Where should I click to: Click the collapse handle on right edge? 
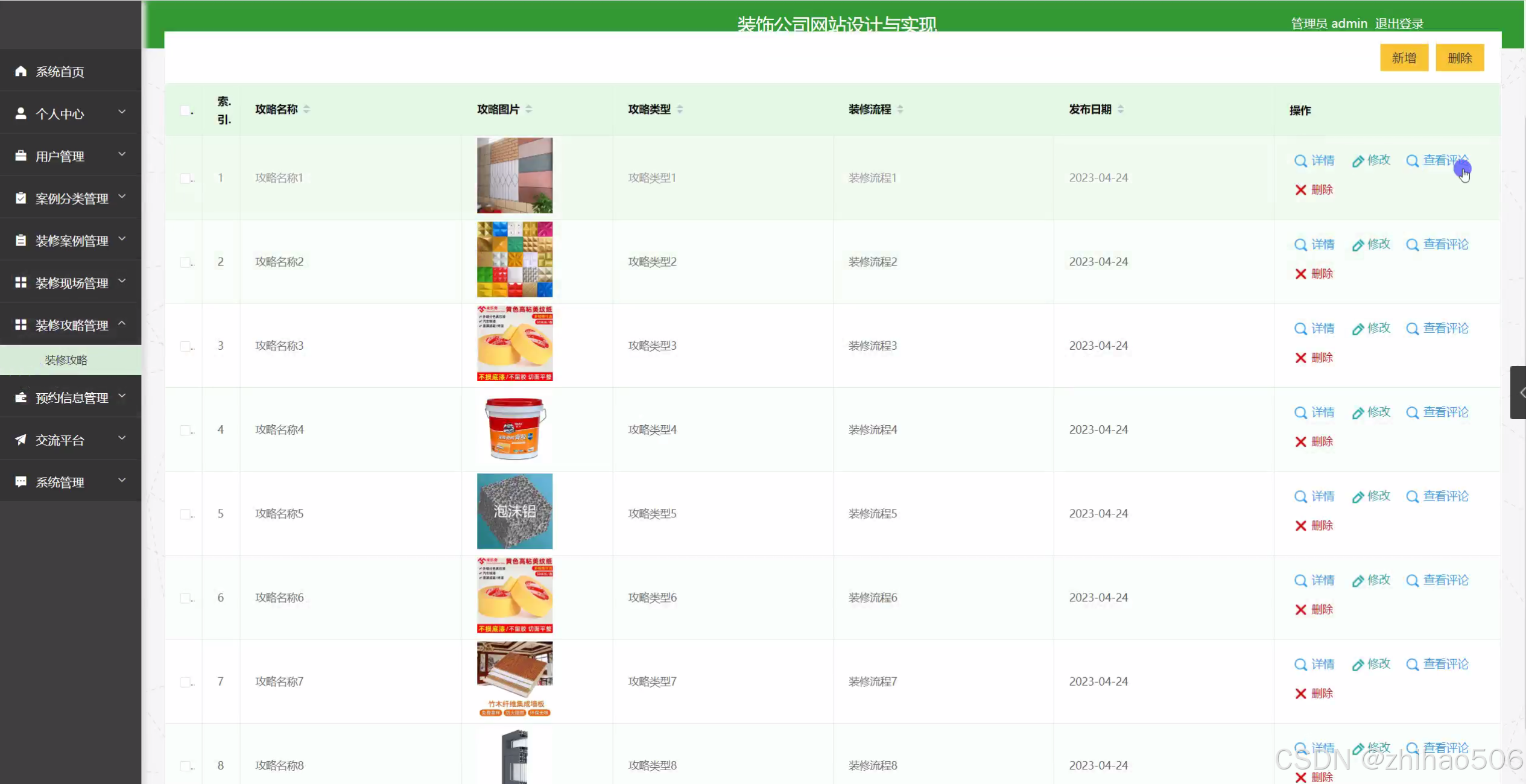point(1519,393)
